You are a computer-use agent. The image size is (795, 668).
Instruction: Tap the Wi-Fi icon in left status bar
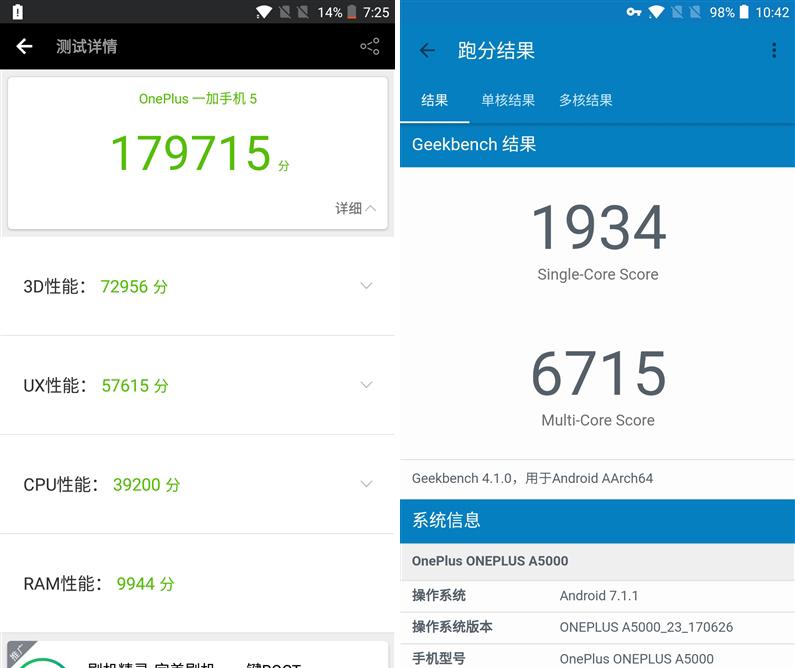(264, 12)
